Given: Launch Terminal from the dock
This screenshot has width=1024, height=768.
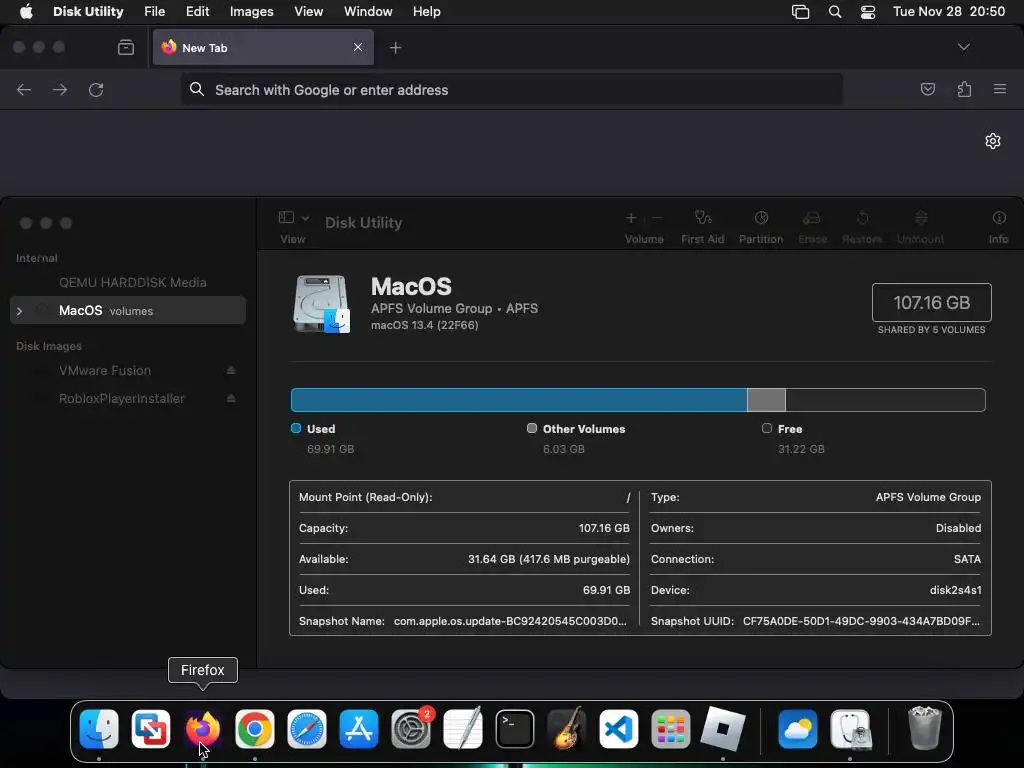Looking at the screenshot, I should tap(515, 729).
